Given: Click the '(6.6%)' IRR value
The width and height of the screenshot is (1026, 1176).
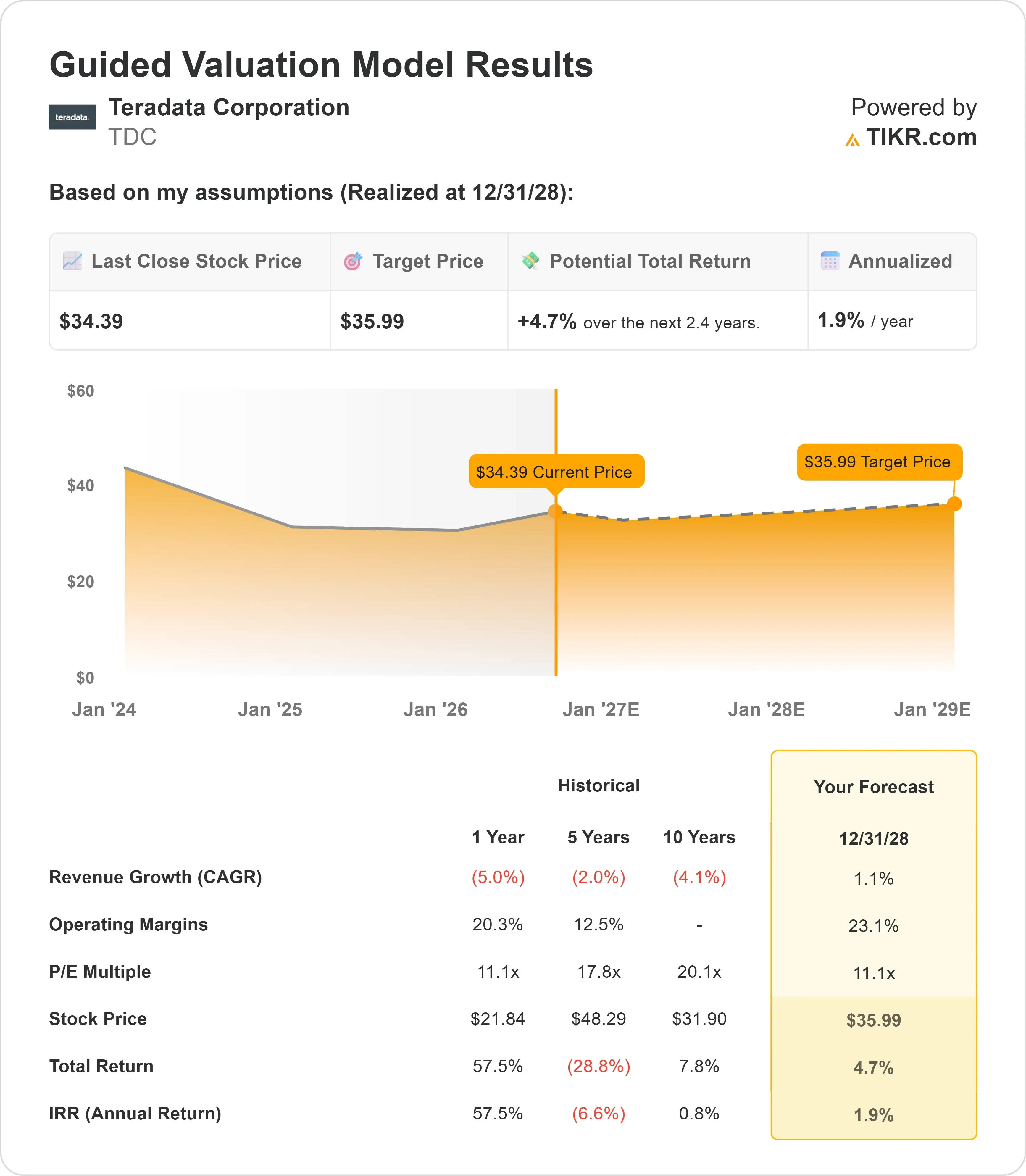Looking at the screenshot, I should click(599, 1114).
